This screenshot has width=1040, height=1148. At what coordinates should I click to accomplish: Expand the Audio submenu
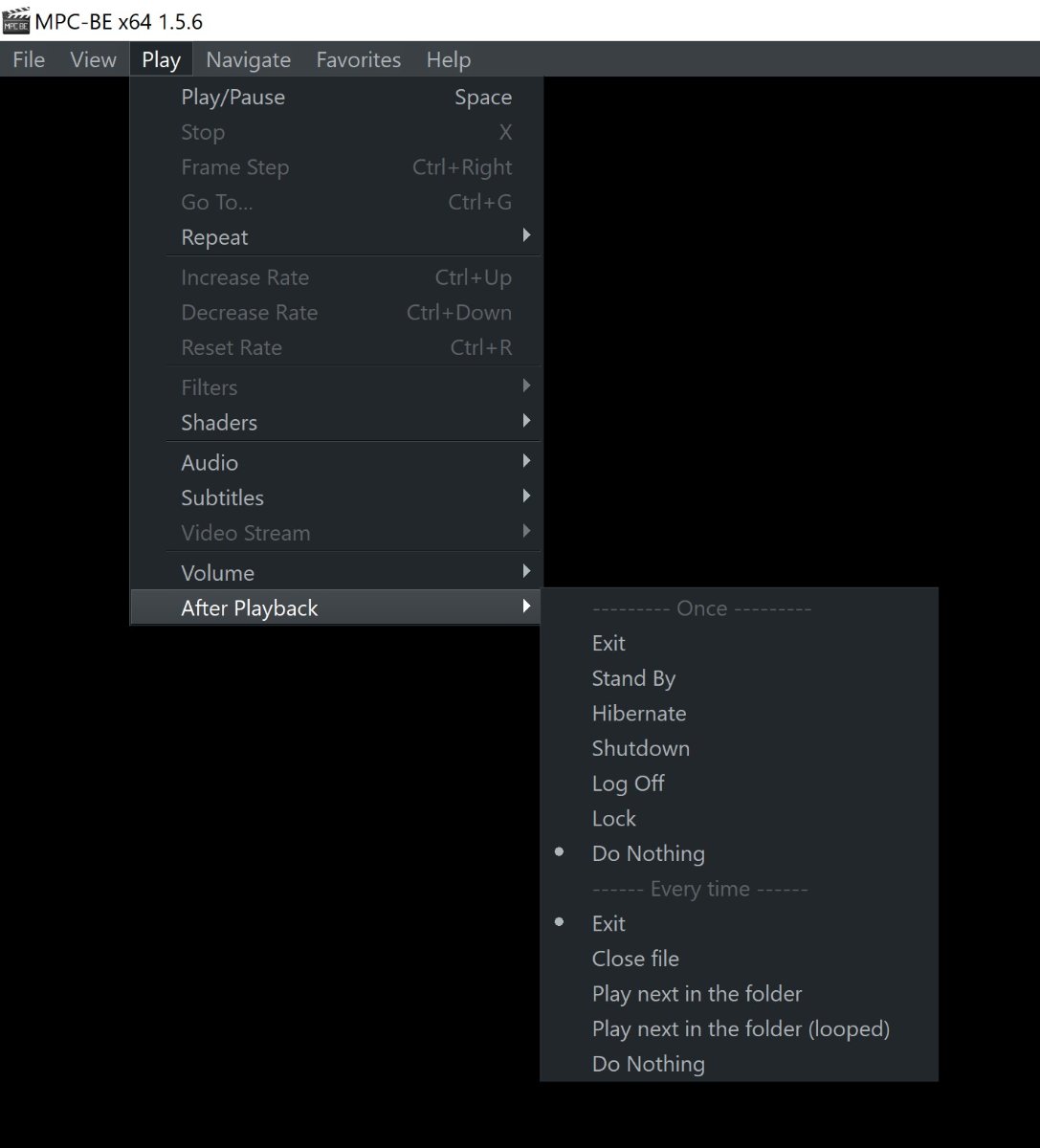(x=210, y=462)
